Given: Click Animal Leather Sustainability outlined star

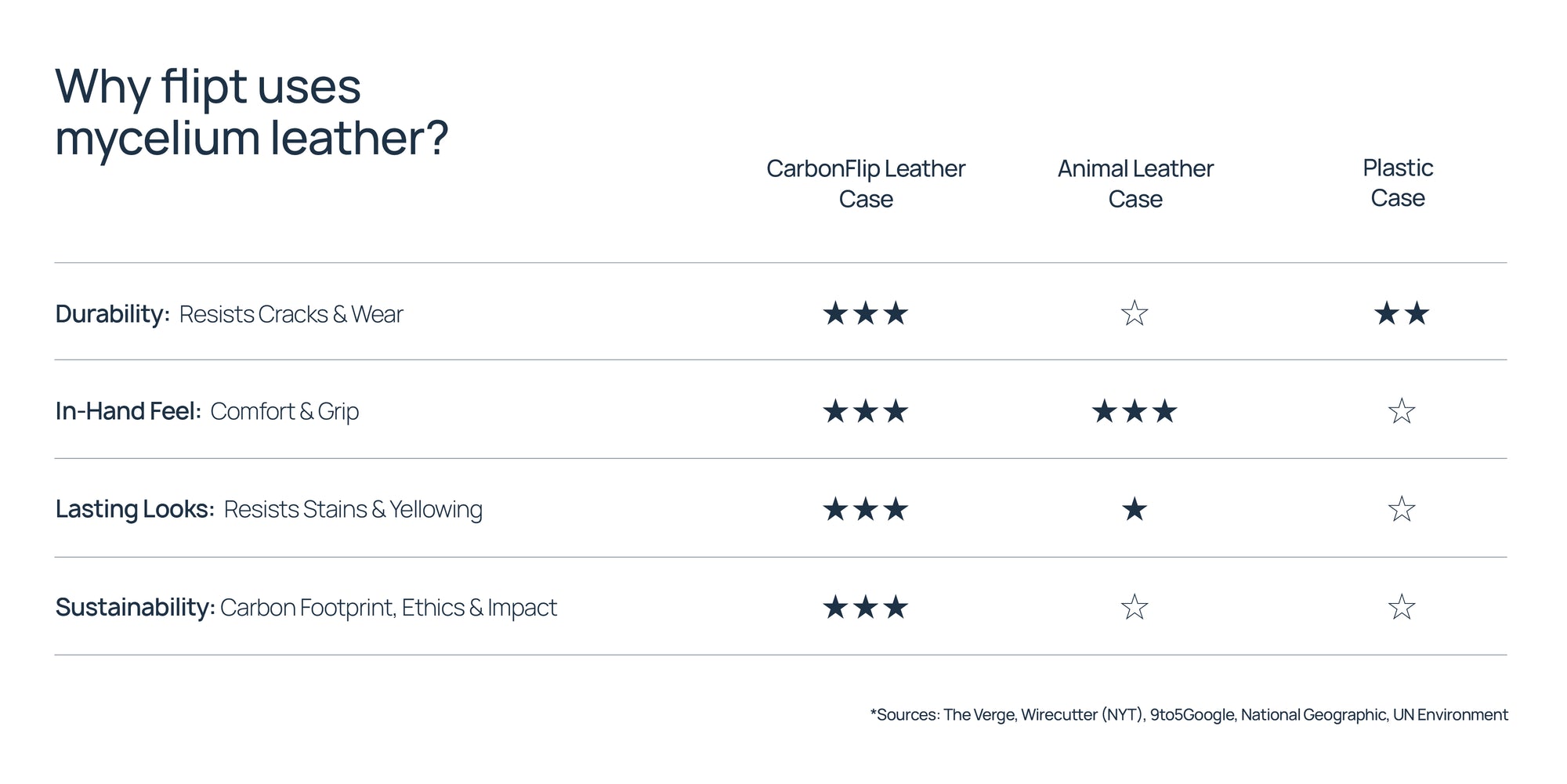Looking at the screenshot, I should 1135,607.
